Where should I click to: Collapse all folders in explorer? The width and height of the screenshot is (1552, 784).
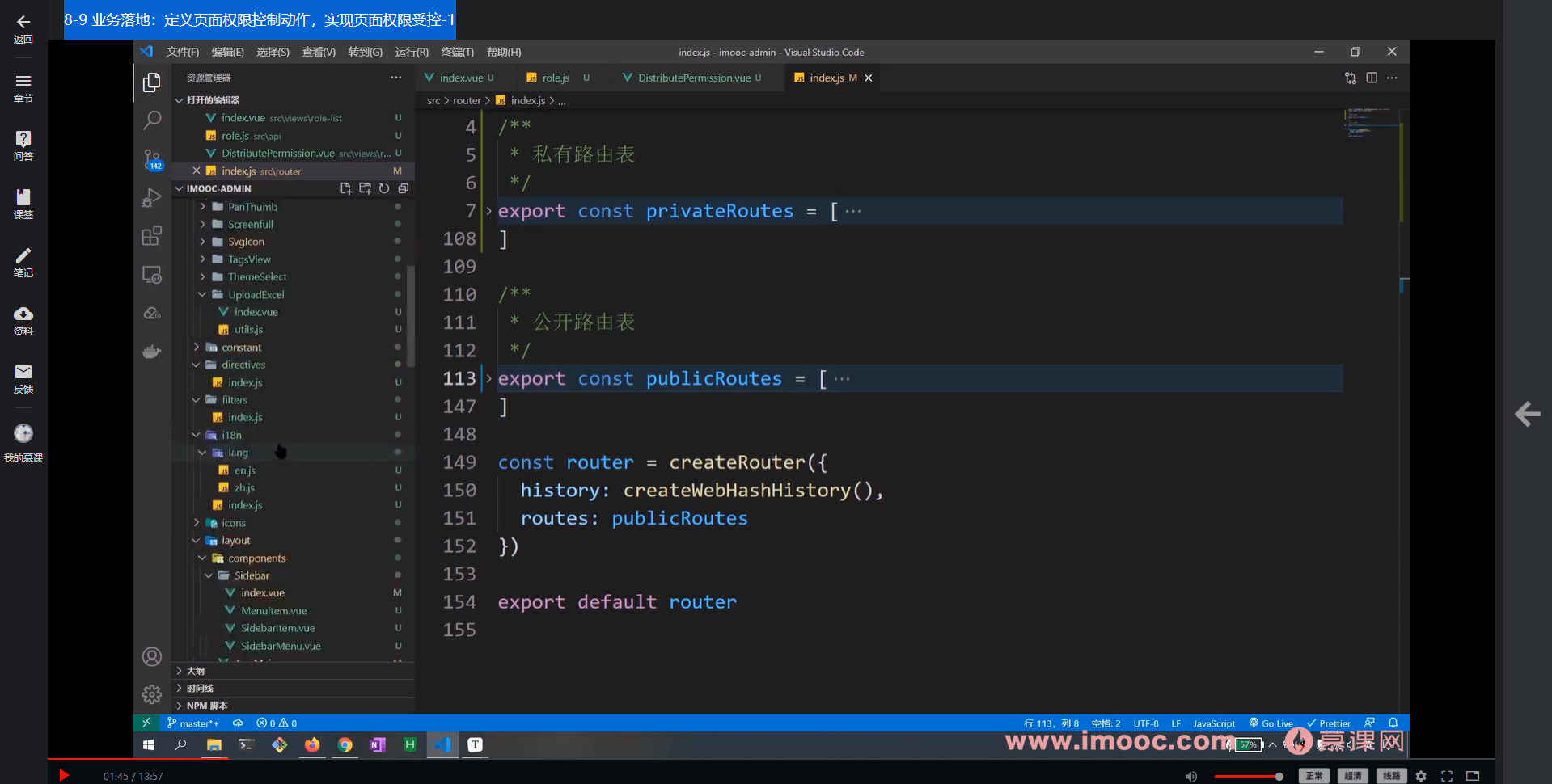pos(404,188)
